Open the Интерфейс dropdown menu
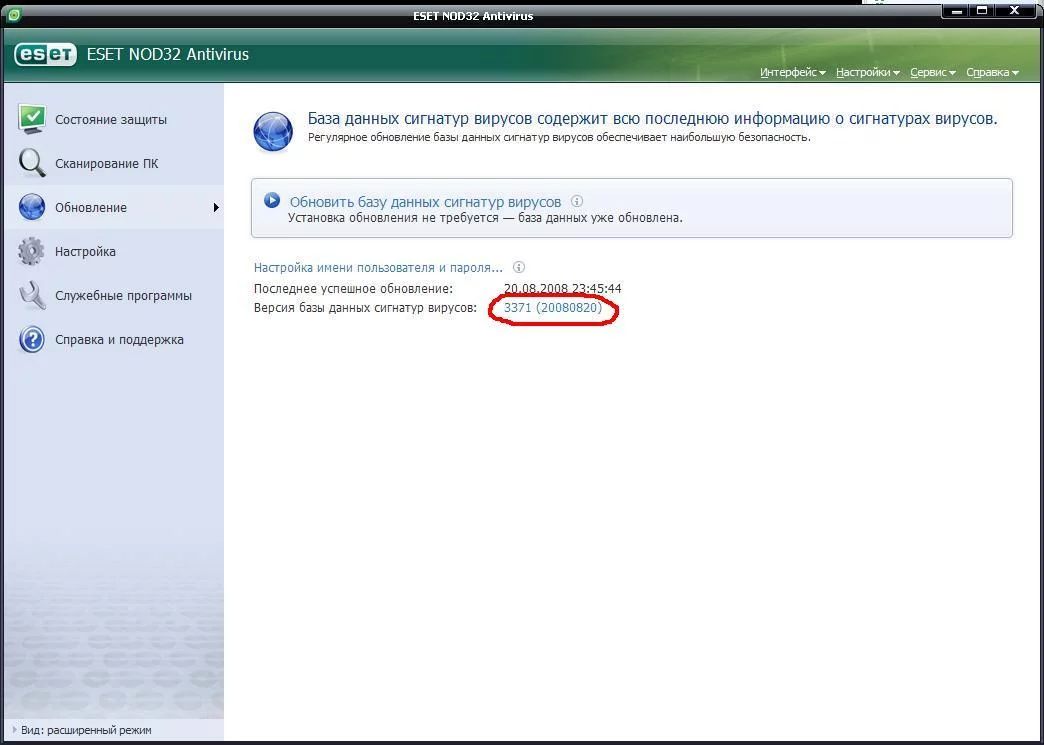The width and height of the screenshot is (1044, 745). 793,73
